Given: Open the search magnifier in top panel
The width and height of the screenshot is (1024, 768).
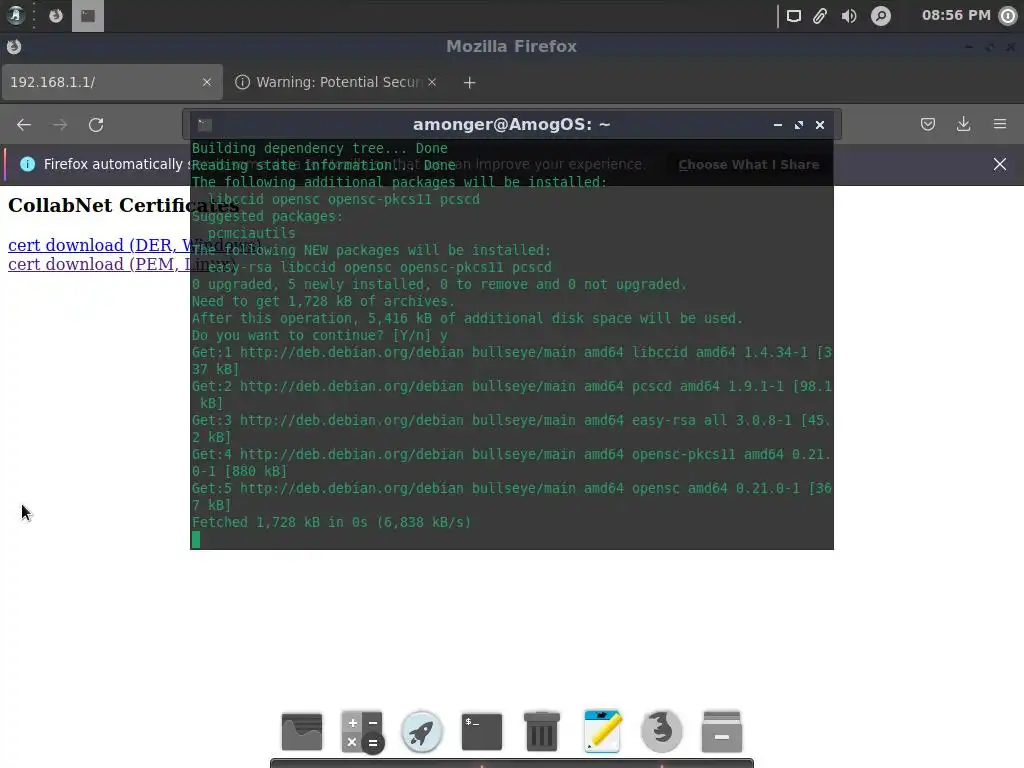Looking at the screenshot, I should 880,16.
